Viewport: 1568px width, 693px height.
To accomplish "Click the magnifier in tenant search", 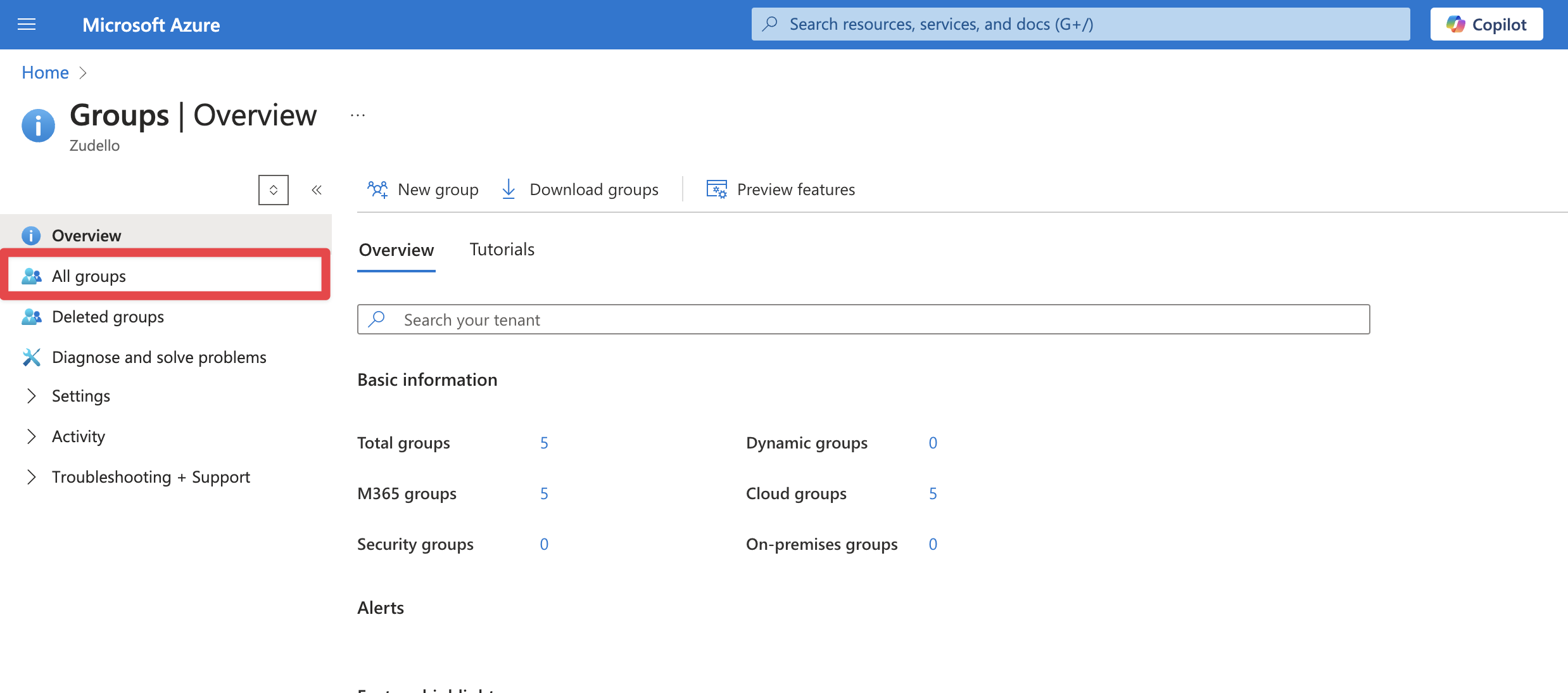I will [x=377, y=319].
